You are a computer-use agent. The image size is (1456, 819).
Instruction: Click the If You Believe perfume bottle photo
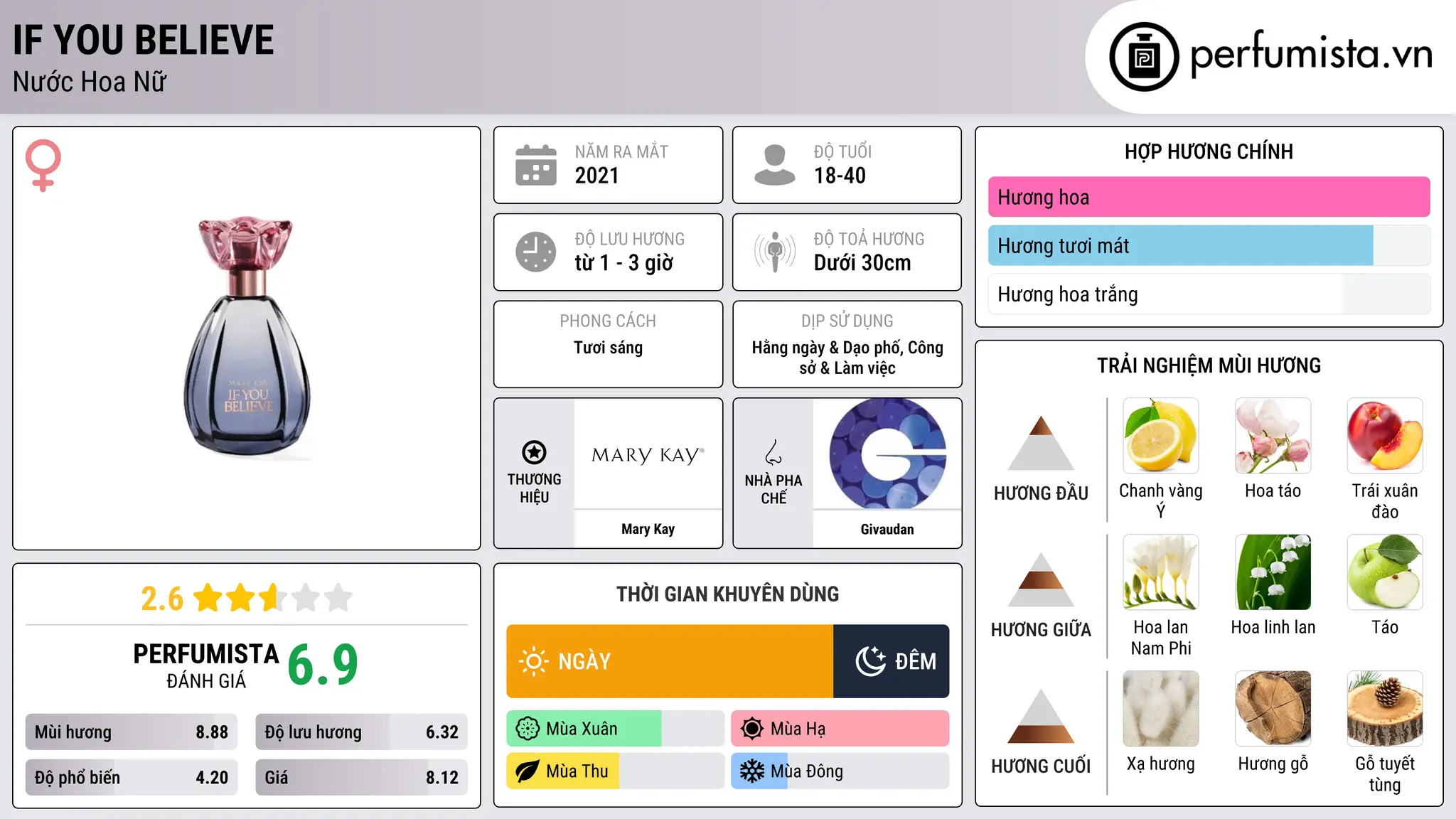tap(247, 337)
